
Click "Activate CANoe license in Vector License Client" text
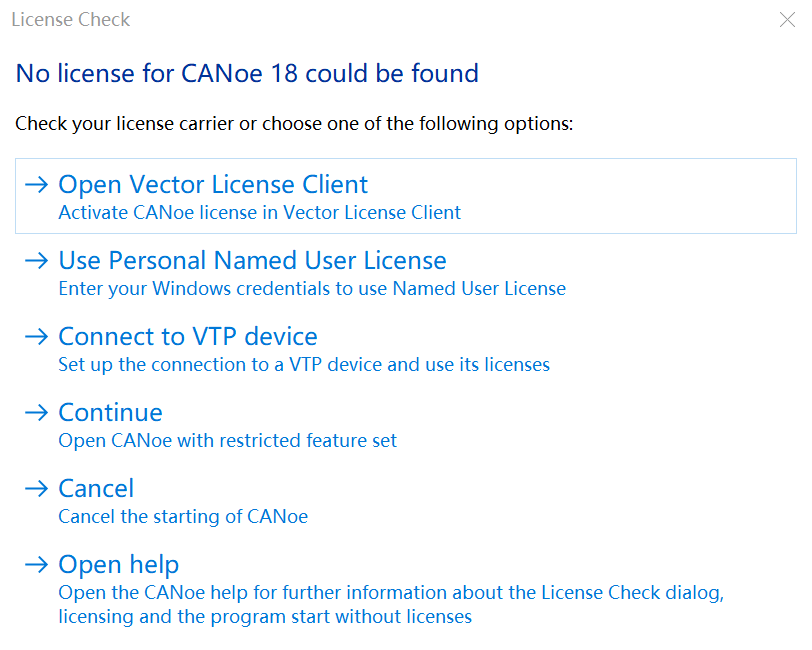click(x=260, y=213)
